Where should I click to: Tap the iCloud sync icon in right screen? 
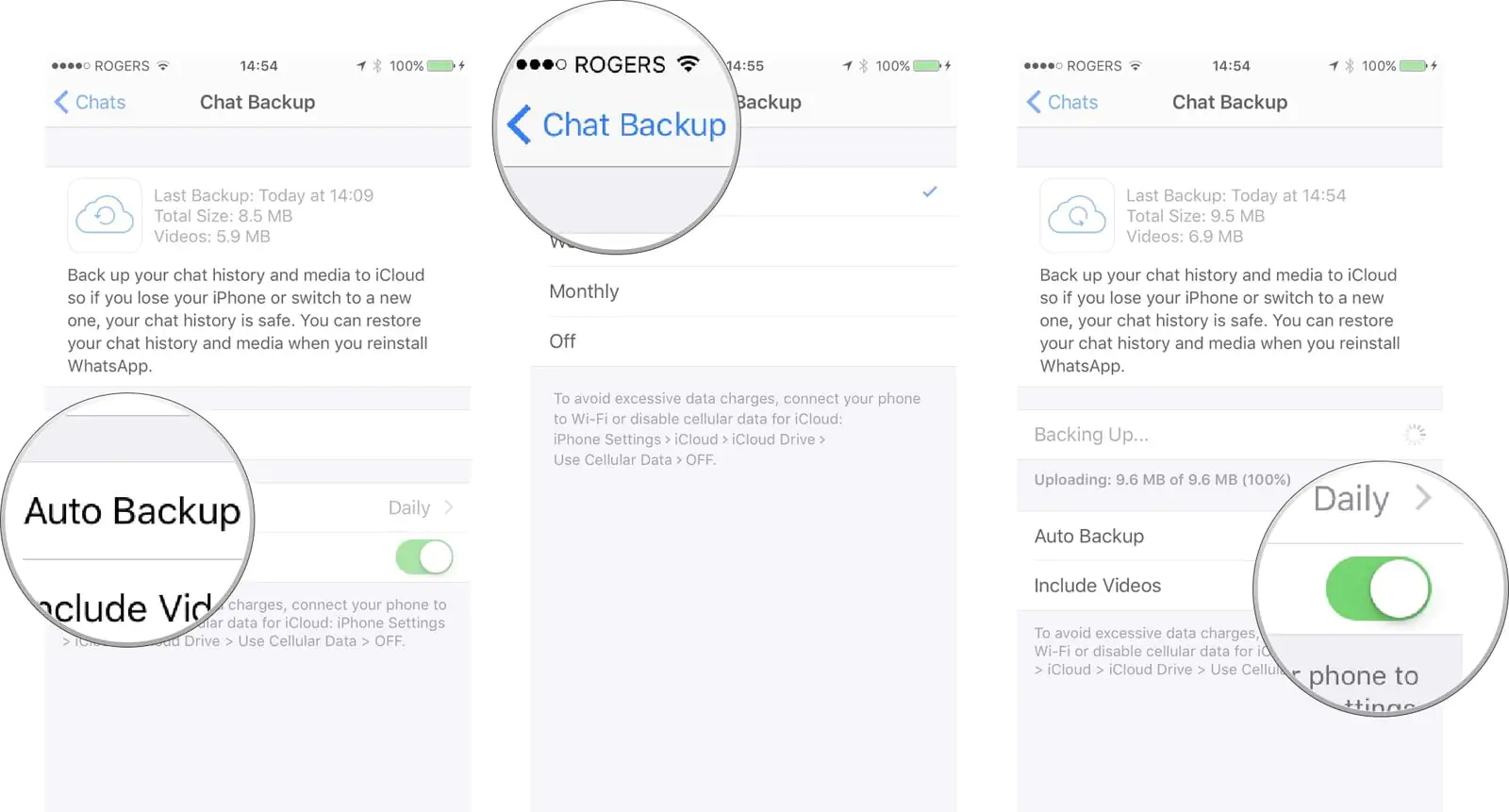[x=1077, y=215]
